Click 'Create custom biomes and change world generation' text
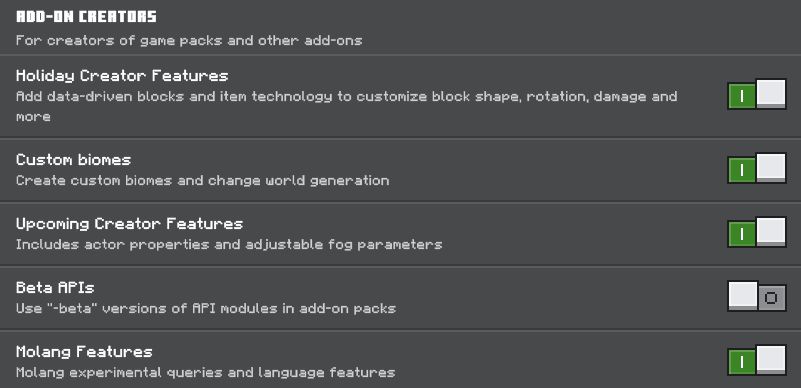Screen dimensions: 801x388 202,181
